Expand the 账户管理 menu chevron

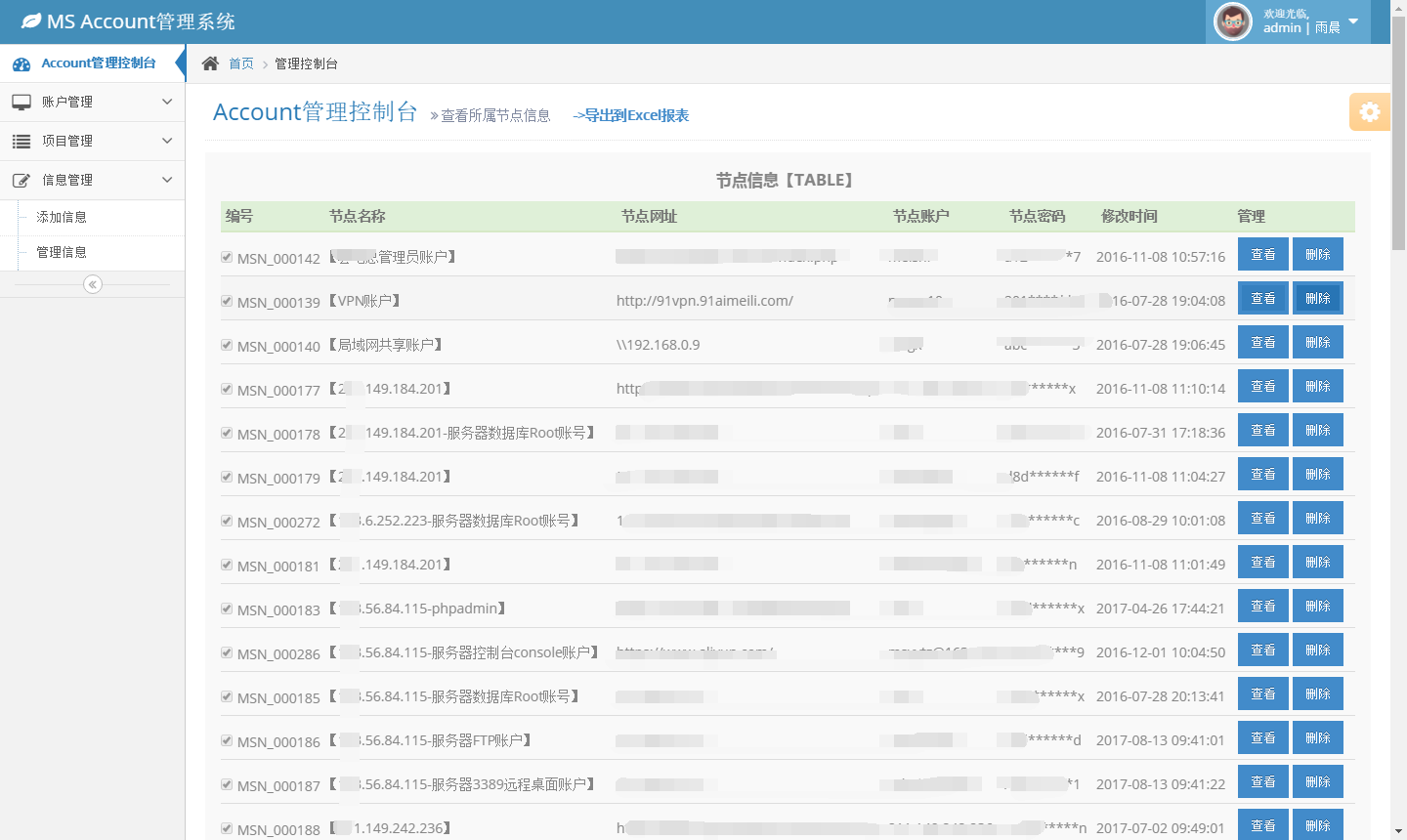(x=167, y=102)
